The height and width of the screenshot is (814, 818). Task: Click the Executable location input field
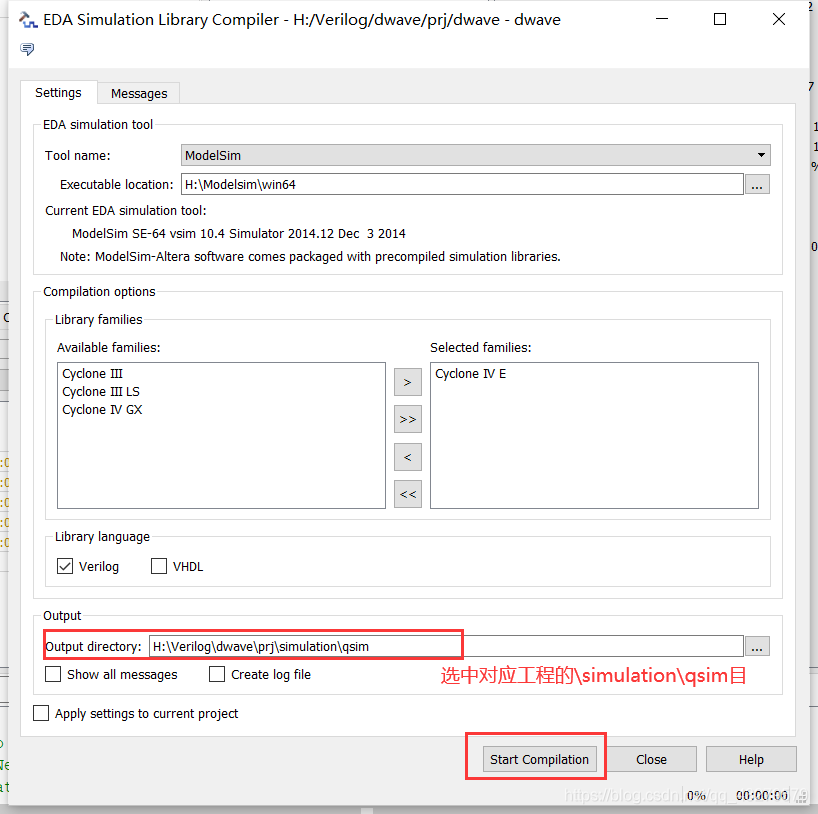[x=462, y=185]
